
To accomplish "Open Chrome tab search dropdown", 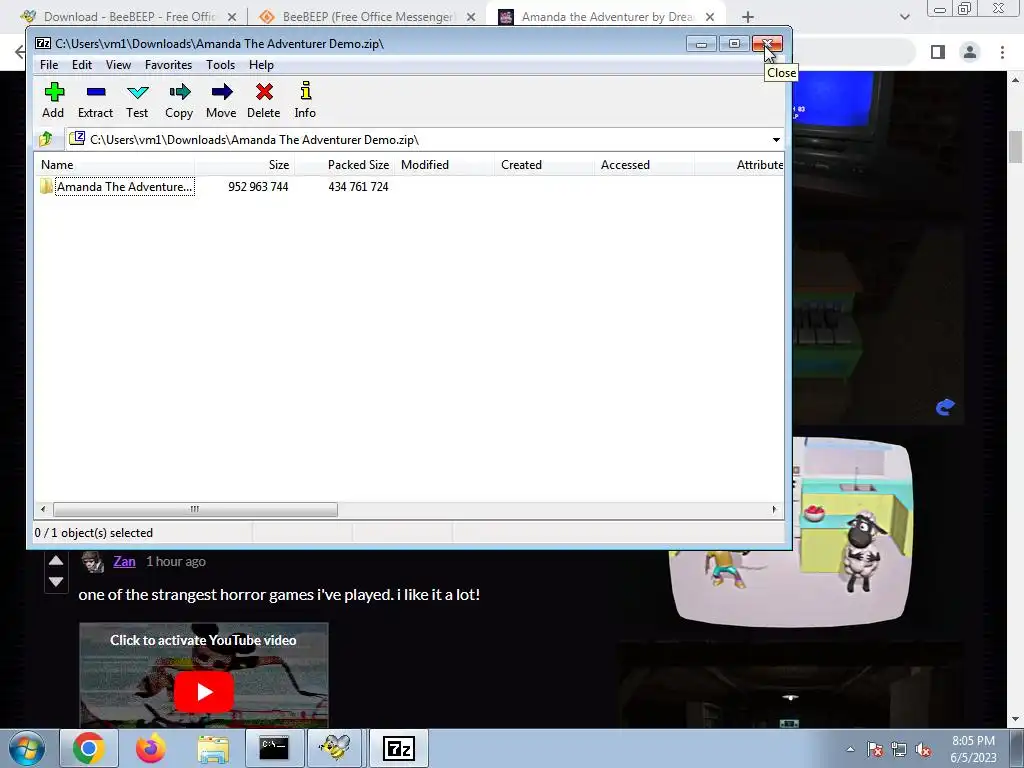I will pyautogui.click(x=904, y=17).
